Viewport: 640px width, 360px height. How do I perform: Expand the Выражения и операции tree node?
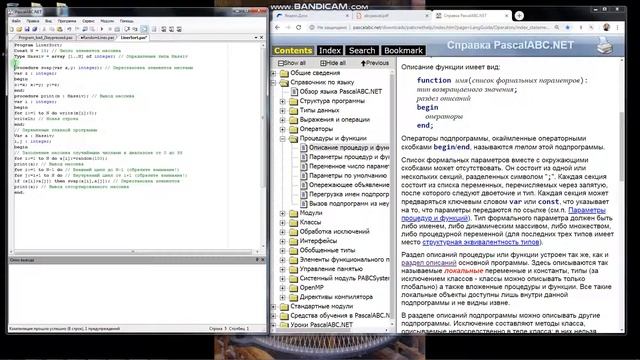pos(282,120)
